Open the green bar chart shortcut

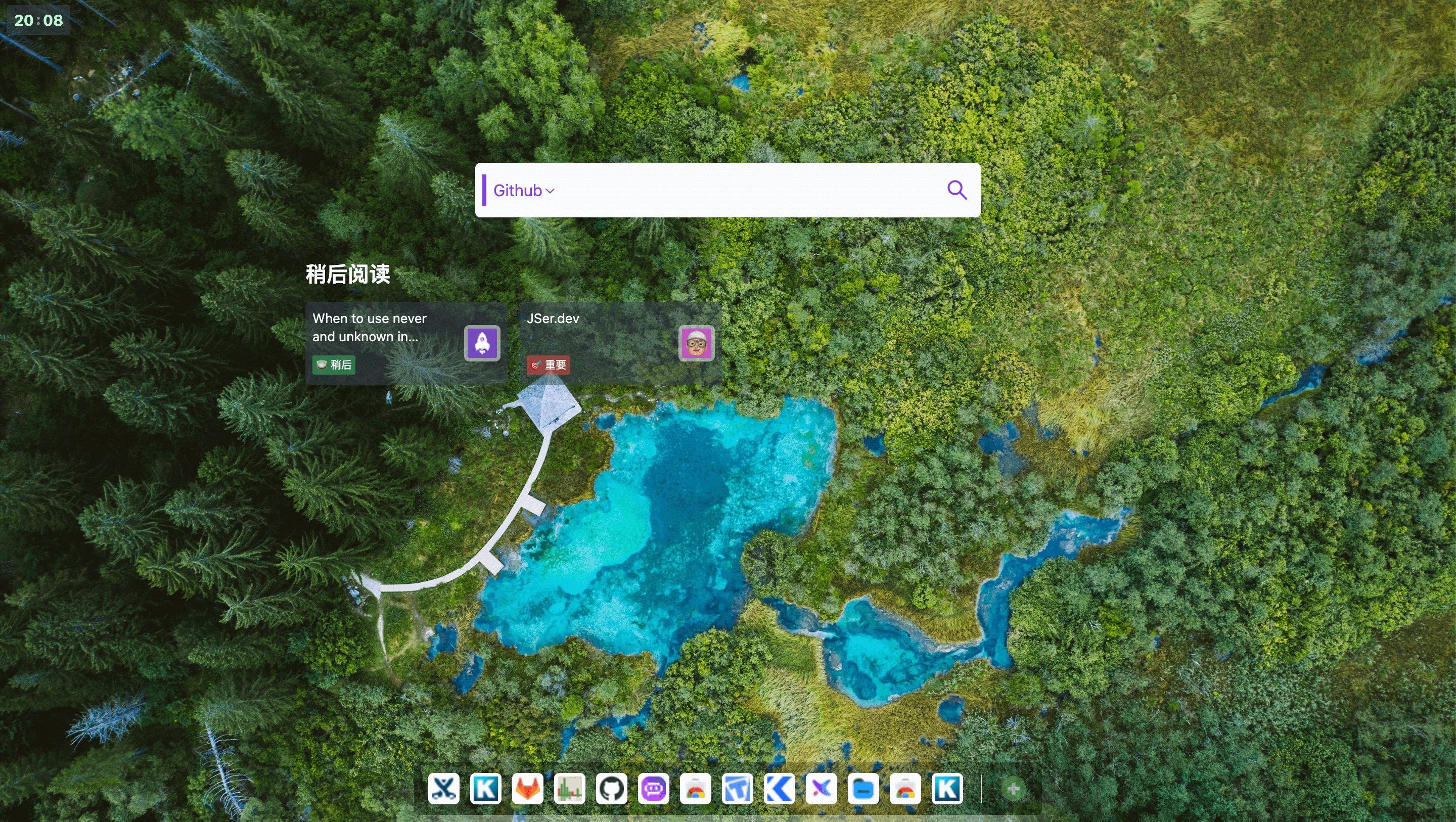570,789
